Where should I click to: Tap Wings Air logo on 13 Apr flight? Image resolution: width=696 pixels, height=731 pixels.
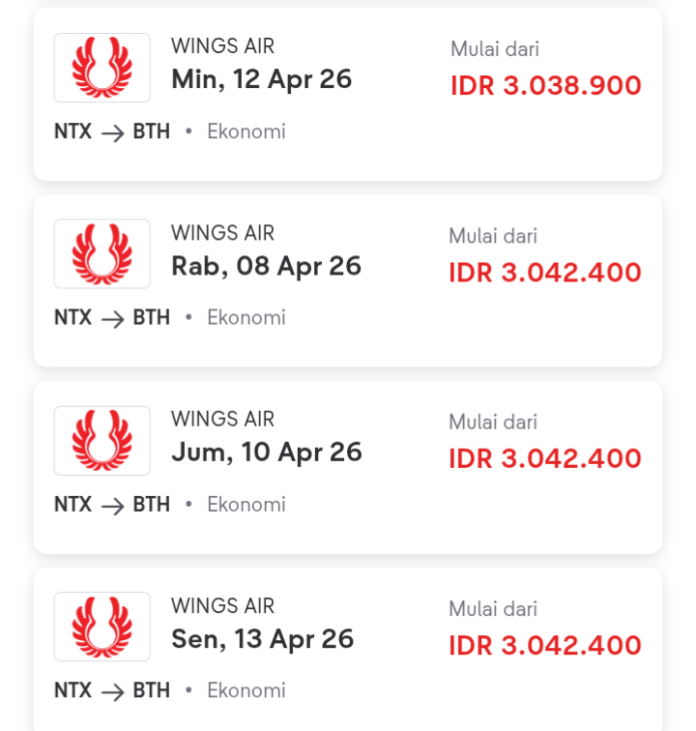[102, 626]
